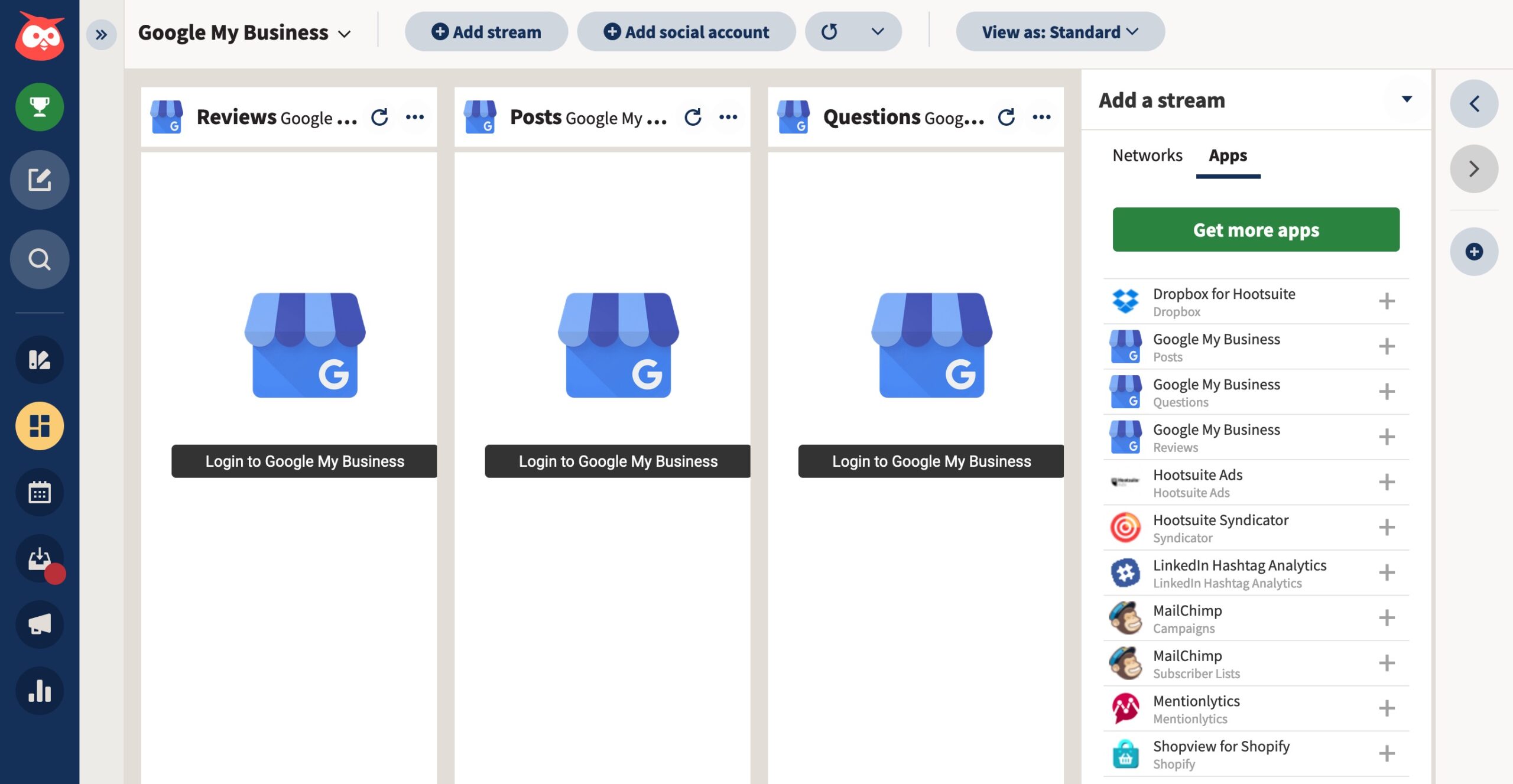Open the Advertise megaphone icon
1513x784 pixels.
40,624
